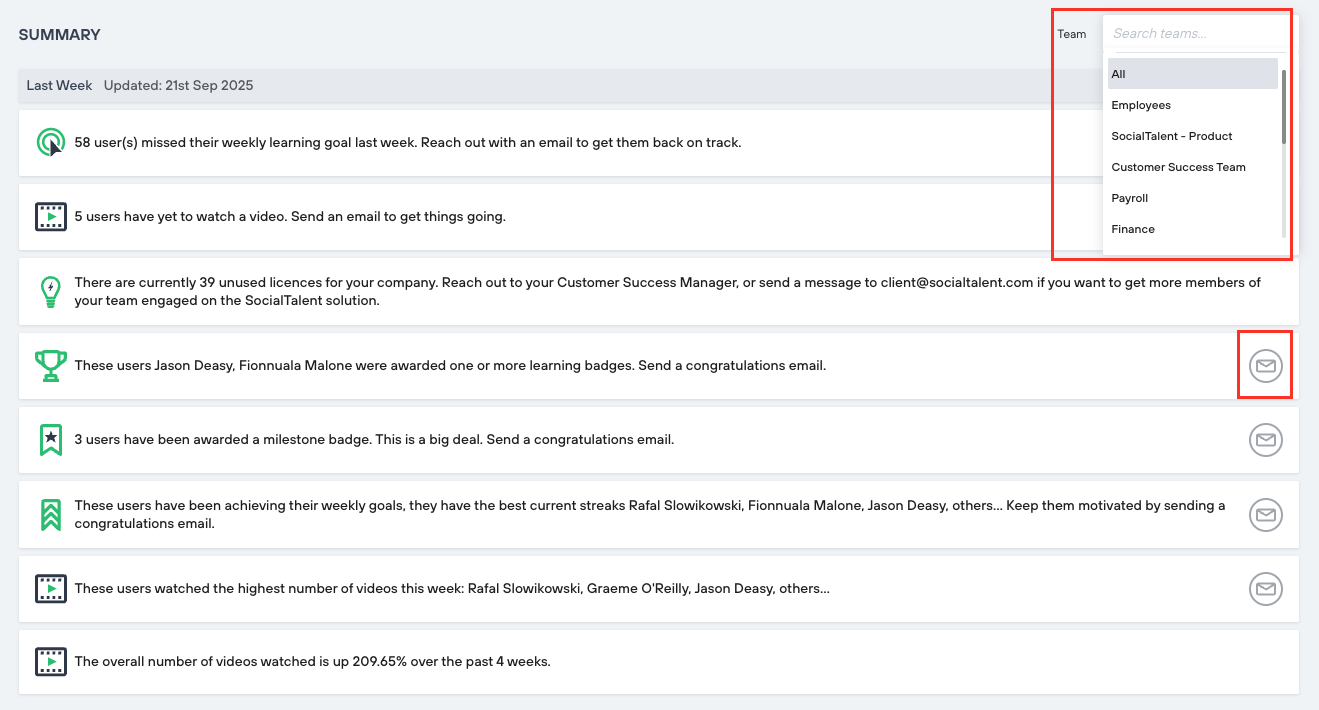1319x710 pixels.
Task: Click the lightbulb icon beside unused licences
Action: (50, 291)
